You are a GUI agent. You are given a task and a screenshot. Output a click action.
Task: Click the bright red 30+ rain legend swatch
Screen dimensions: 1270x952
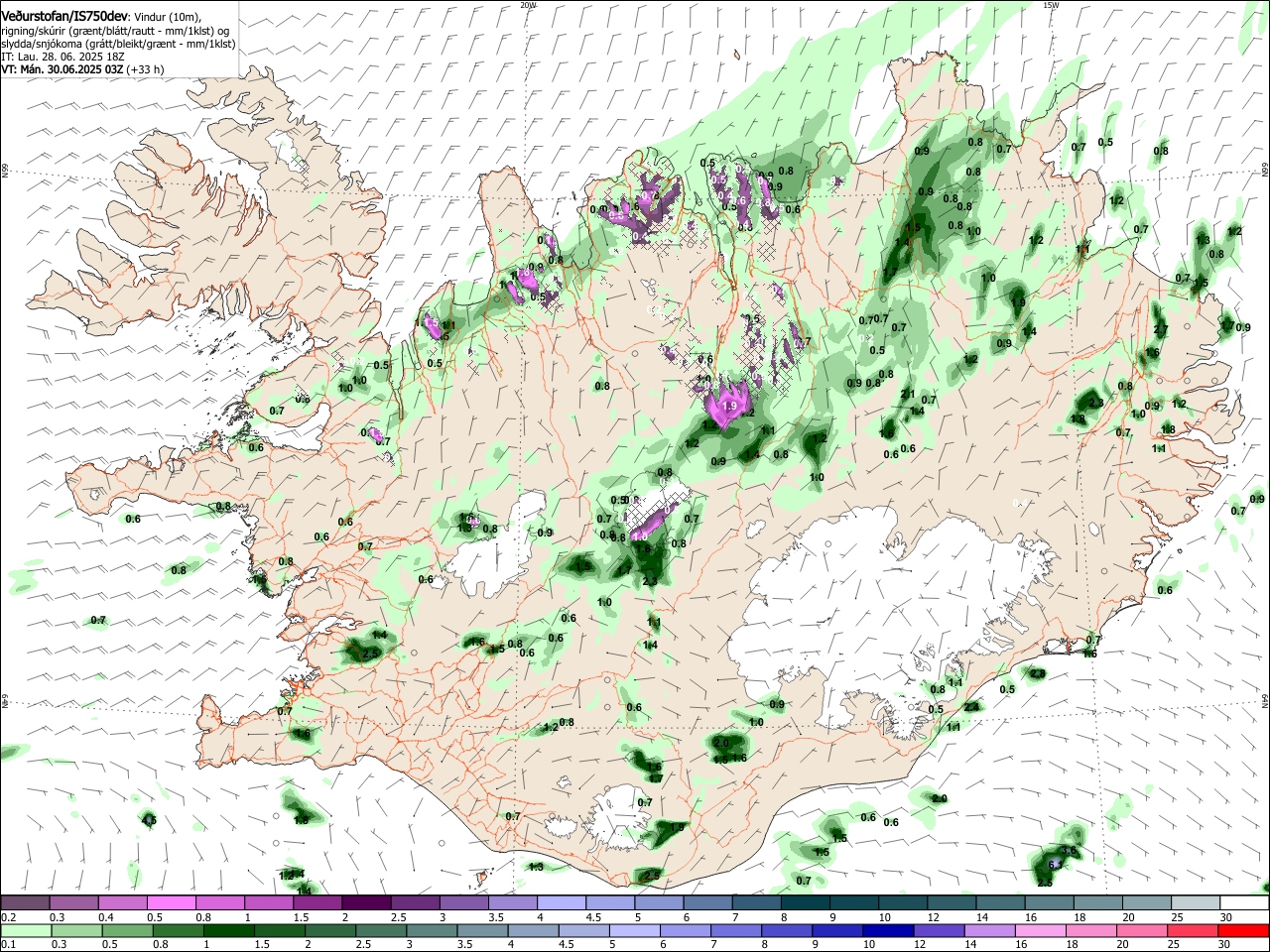pyautogui.click(x=1243, y=931)
